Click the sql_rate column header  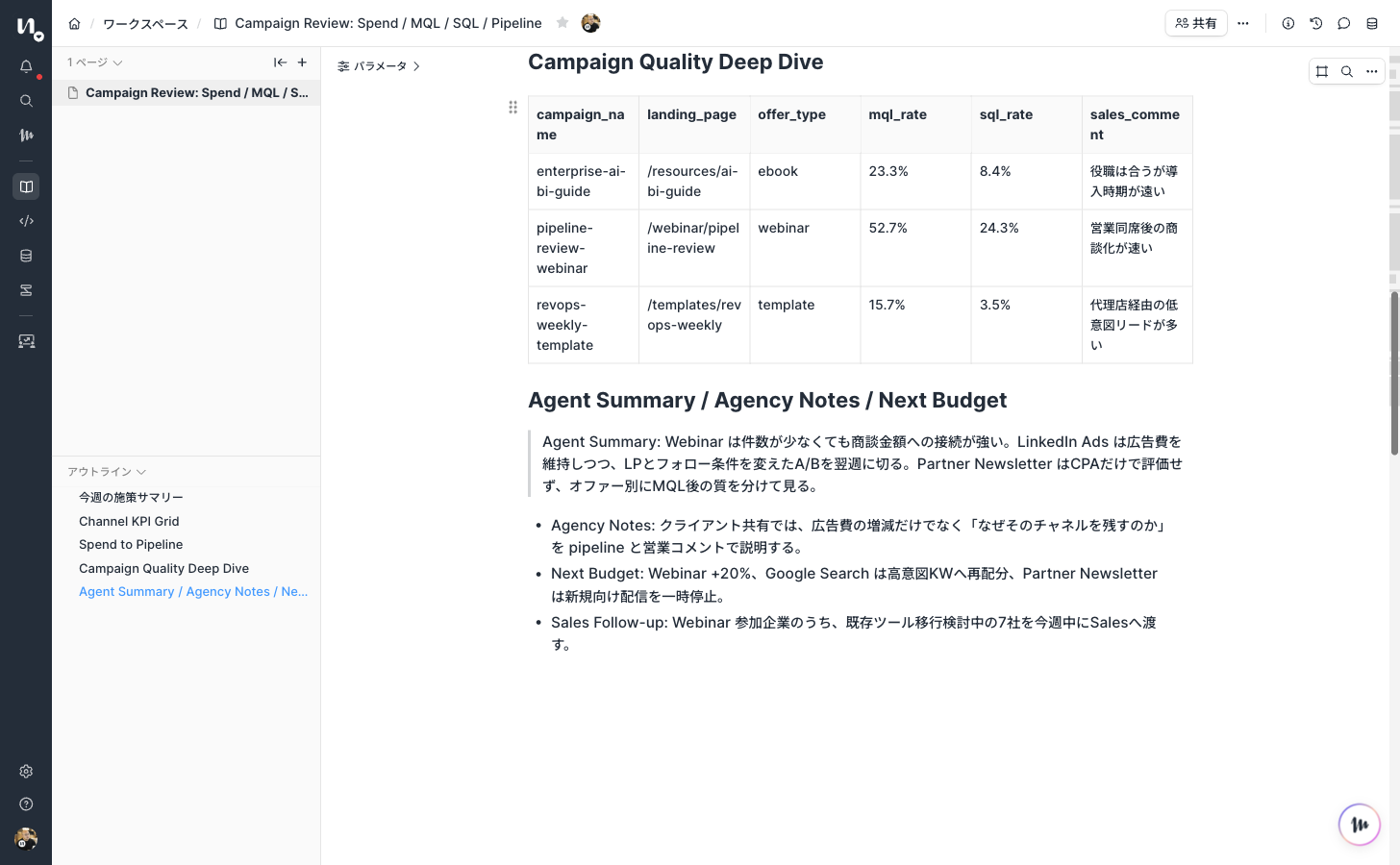click(1026, 125)
